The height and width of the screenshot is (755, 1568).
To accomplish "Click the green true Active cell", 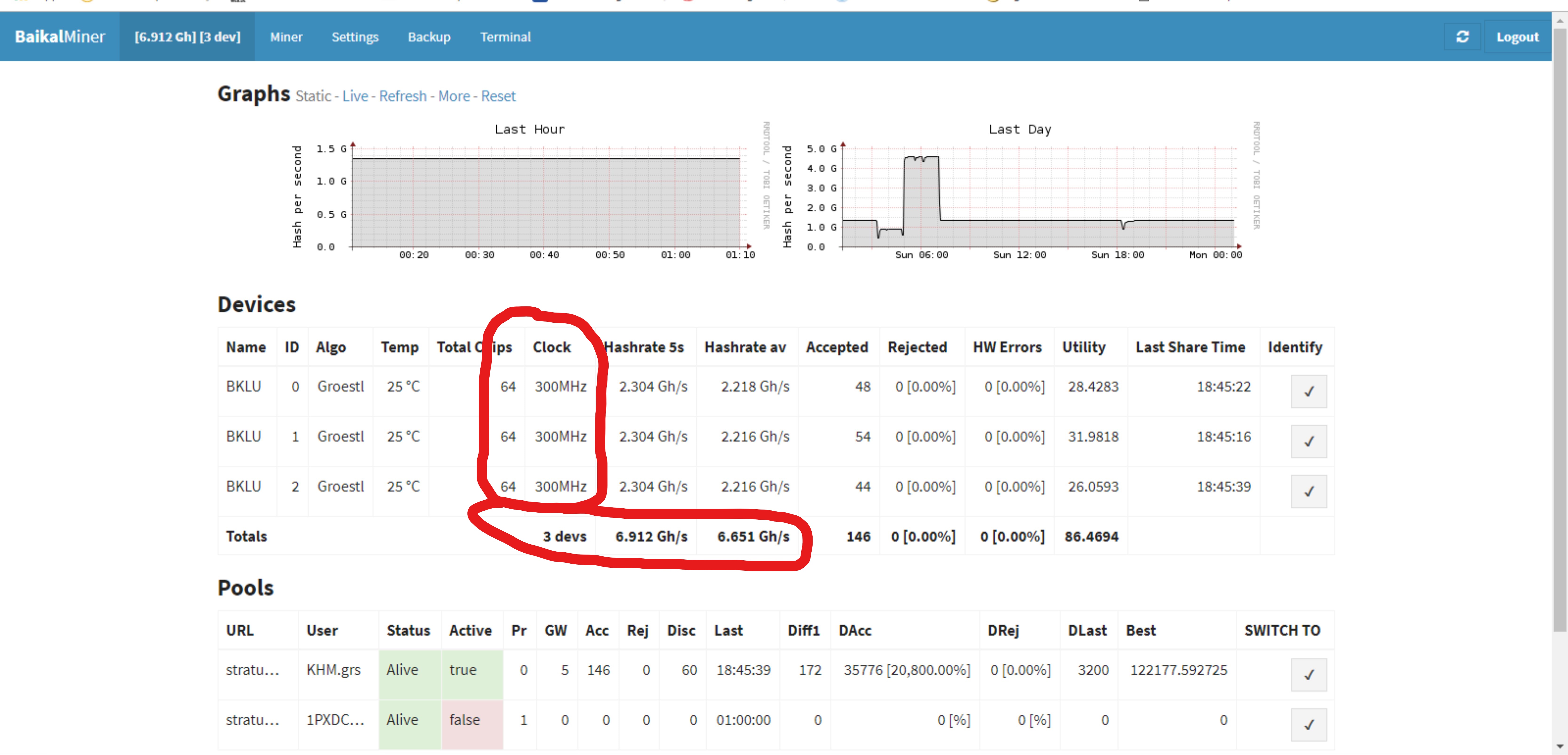I will coord(472,675).
